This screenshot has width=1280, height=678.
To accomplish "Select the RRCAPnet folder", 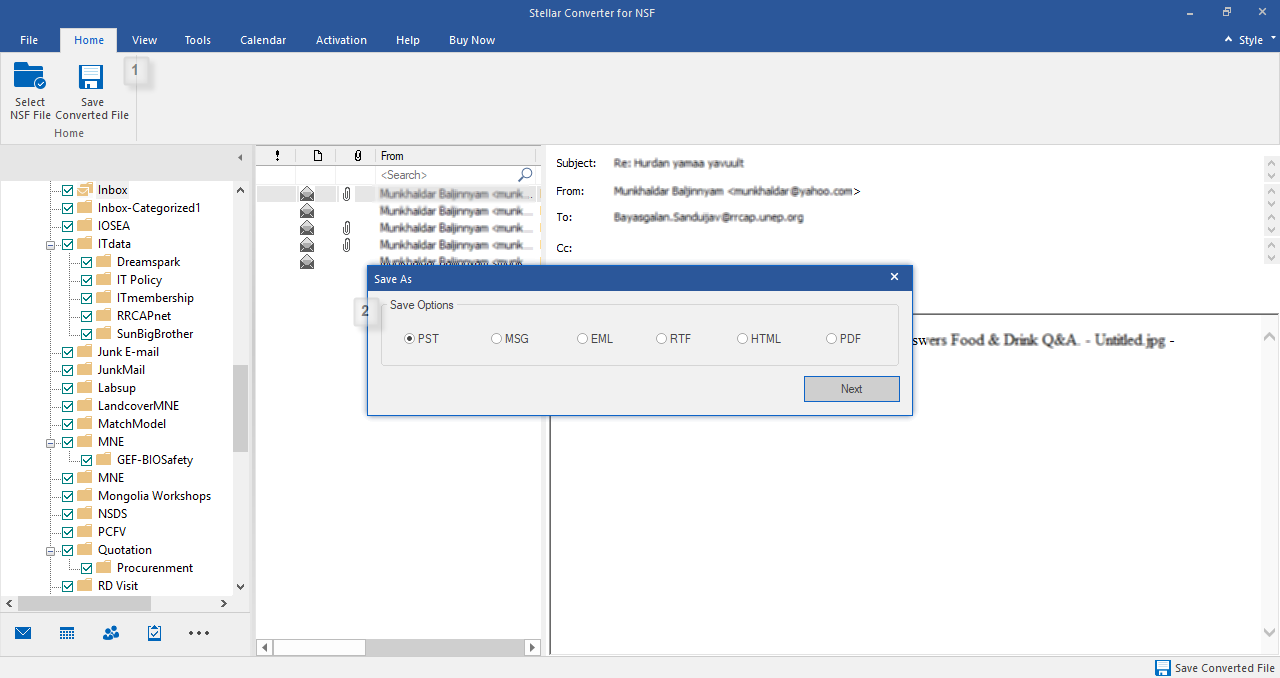I will pos(144,316).
